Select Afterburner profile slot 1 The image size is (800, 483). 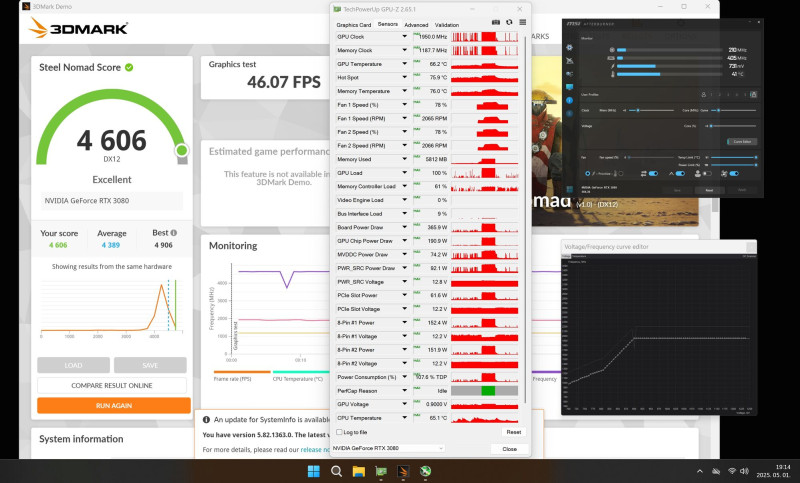(711, 94)
